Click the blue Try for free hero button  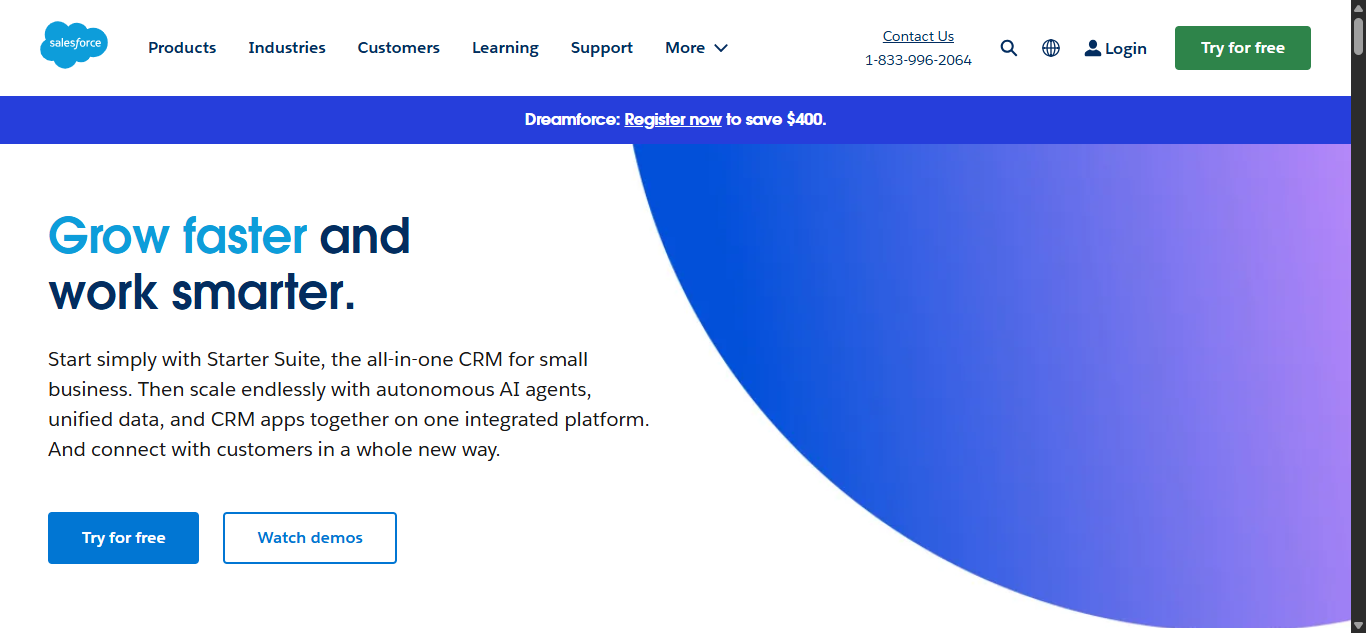[123, 538]
